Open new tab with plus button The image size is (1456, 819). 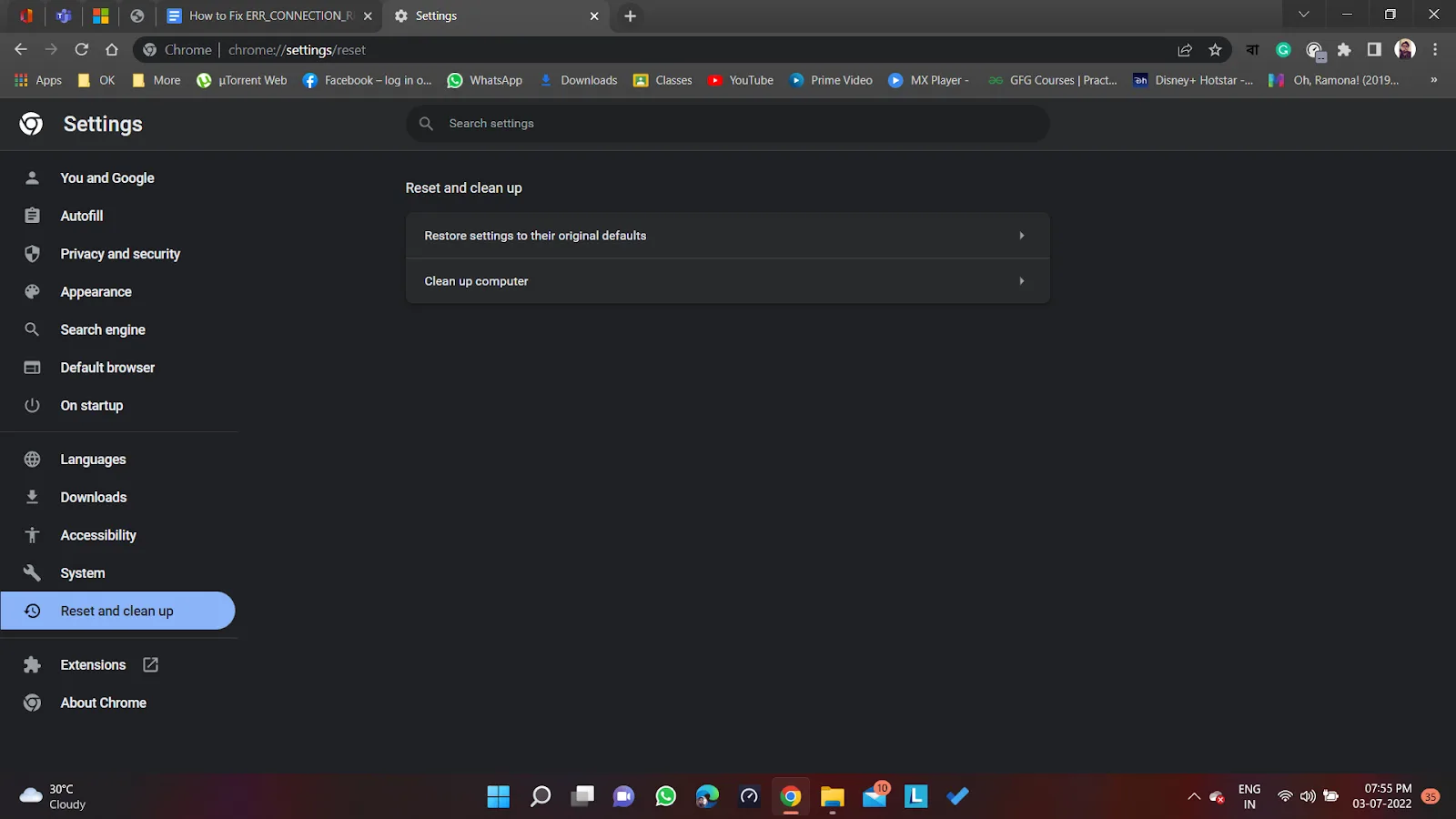630,16
